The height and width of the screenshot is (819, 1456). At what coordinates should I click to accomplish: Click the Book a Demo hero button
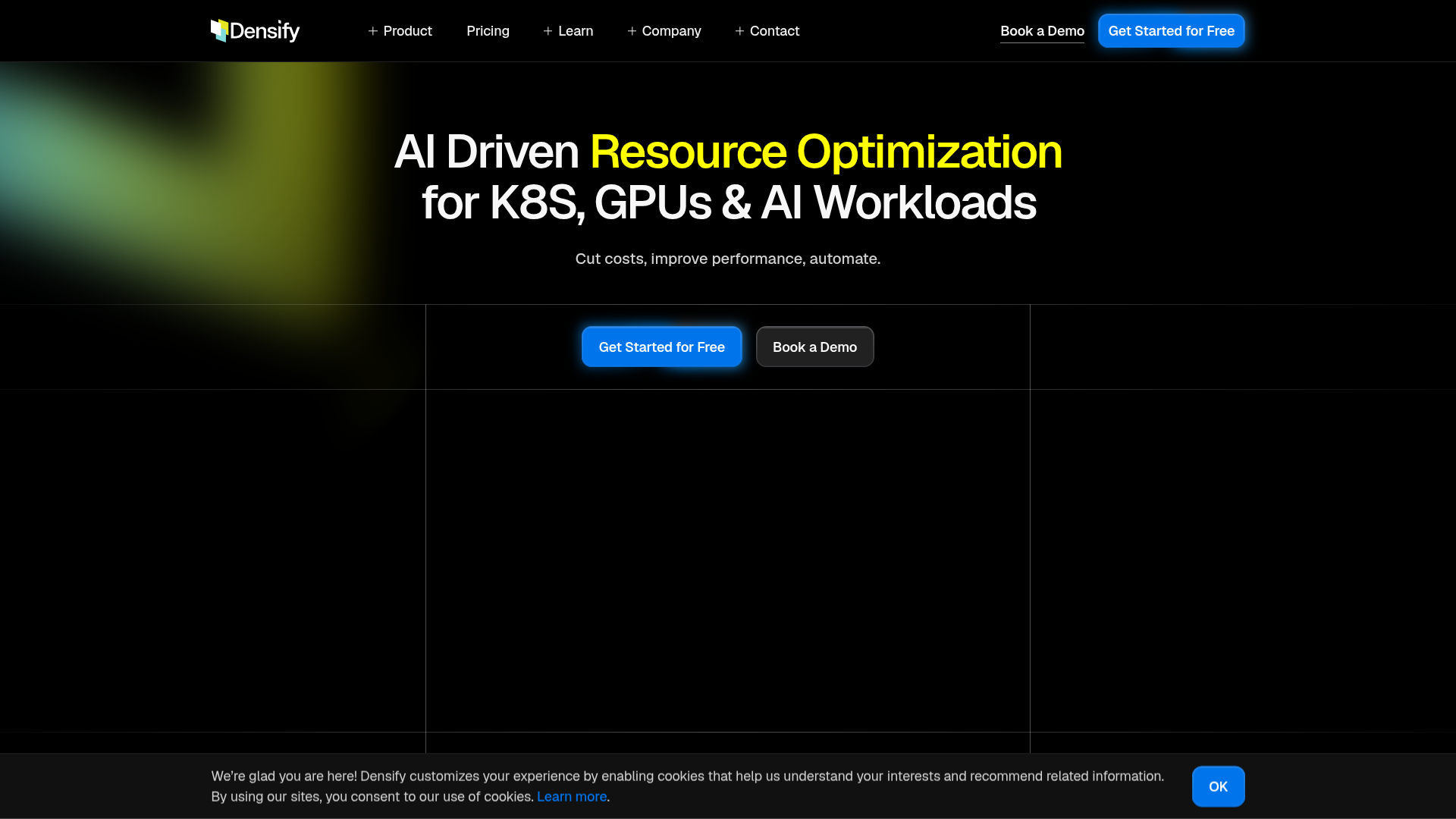pos(814,347)
